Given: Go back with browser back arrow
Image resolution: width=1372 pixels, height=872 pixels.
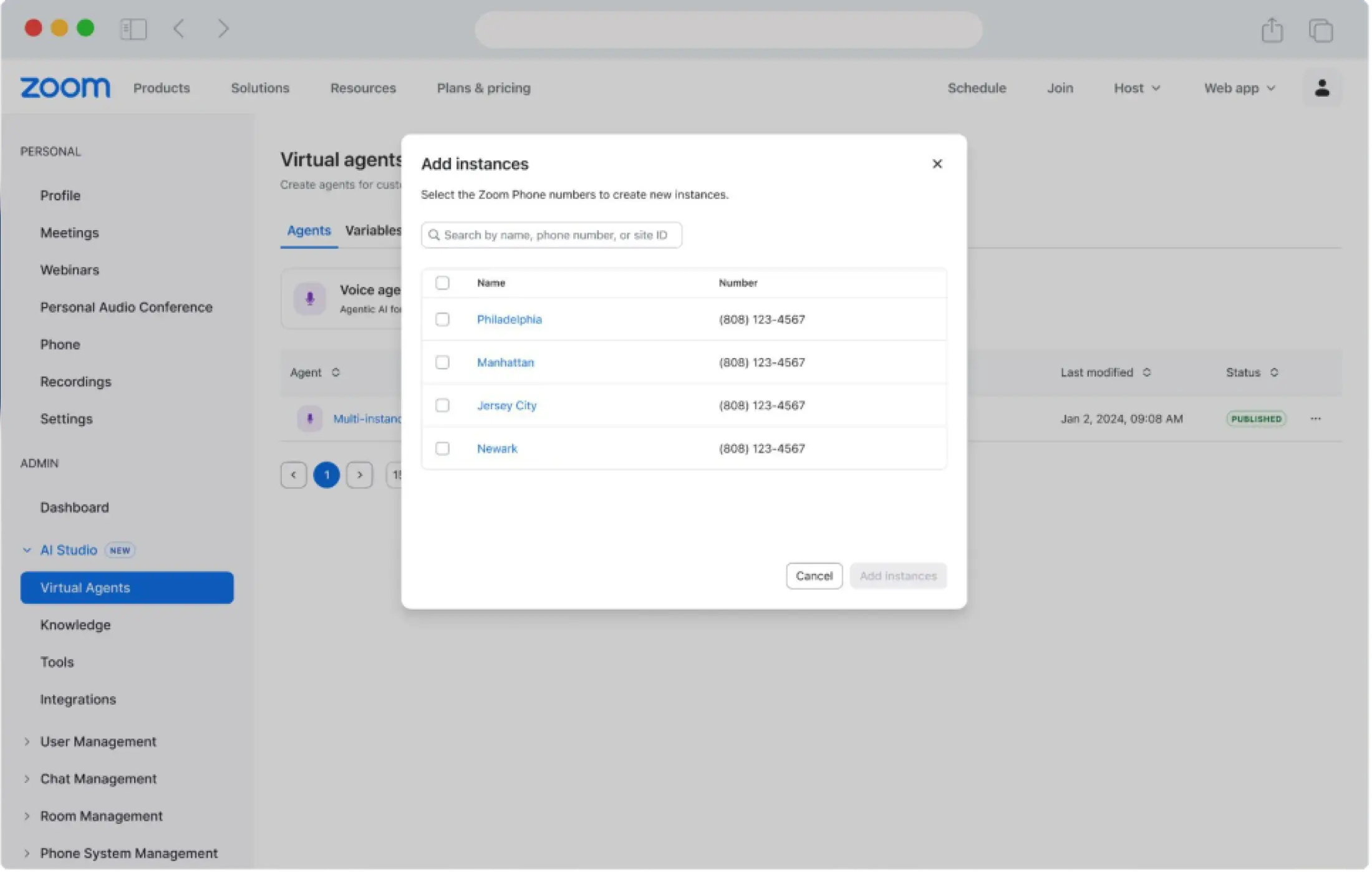Looking at the screenshot, I should pos(179,29).
